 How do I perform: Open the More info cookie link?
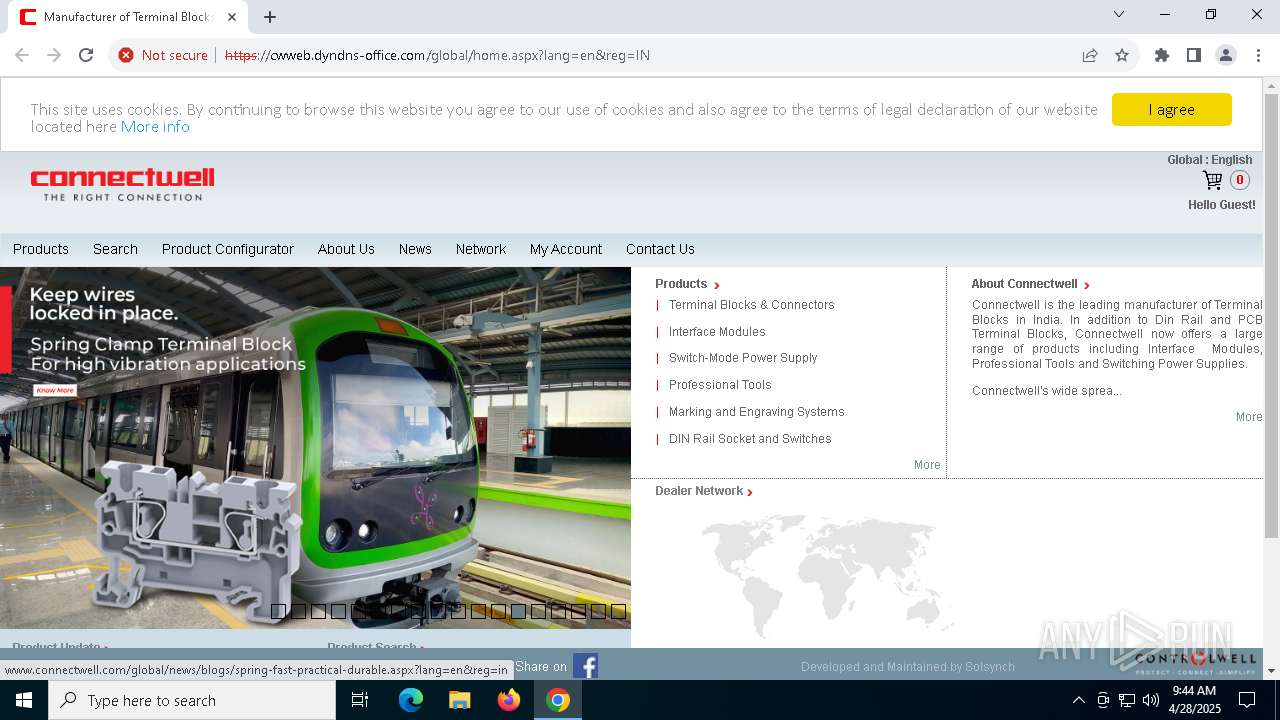[x=155, y=127]
